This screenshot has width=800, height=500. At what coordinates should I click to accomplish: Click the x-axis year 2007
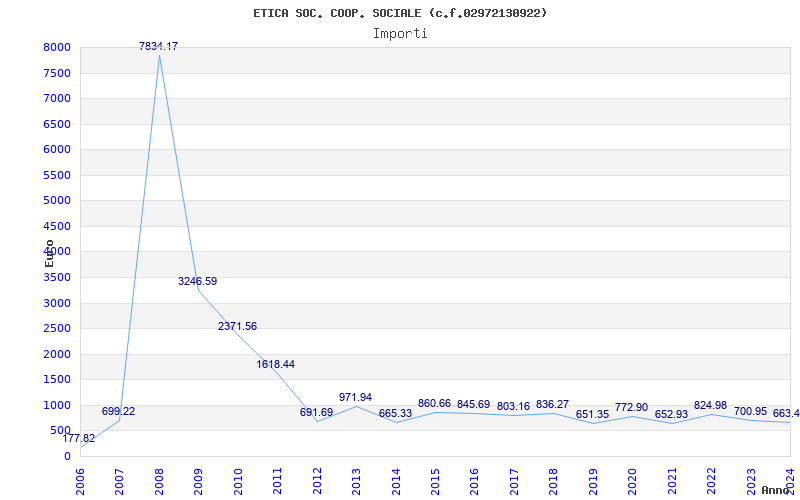pyautogui.click(x=119, y=482)
